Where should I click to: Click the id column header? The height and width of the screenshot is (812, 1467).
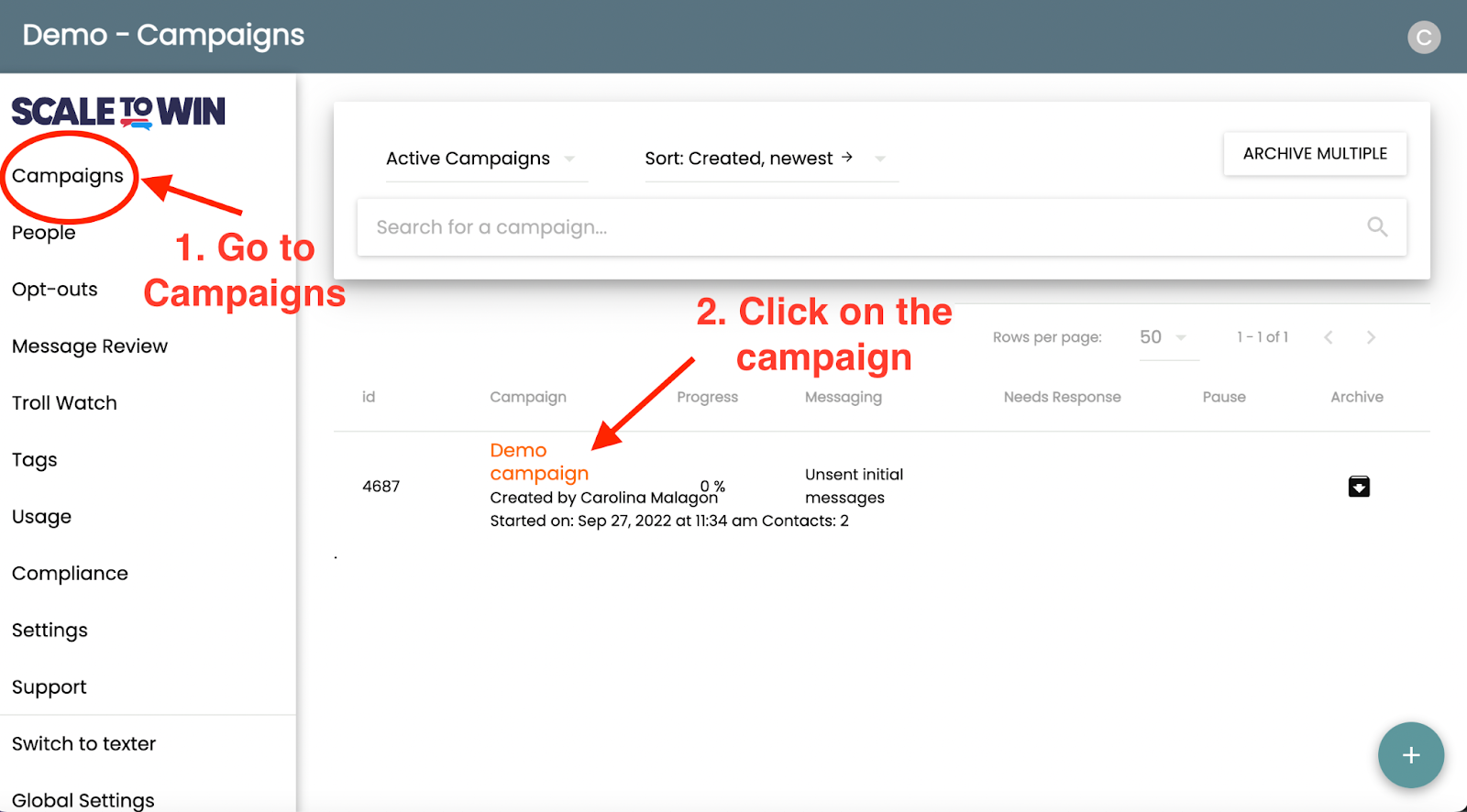369,397
